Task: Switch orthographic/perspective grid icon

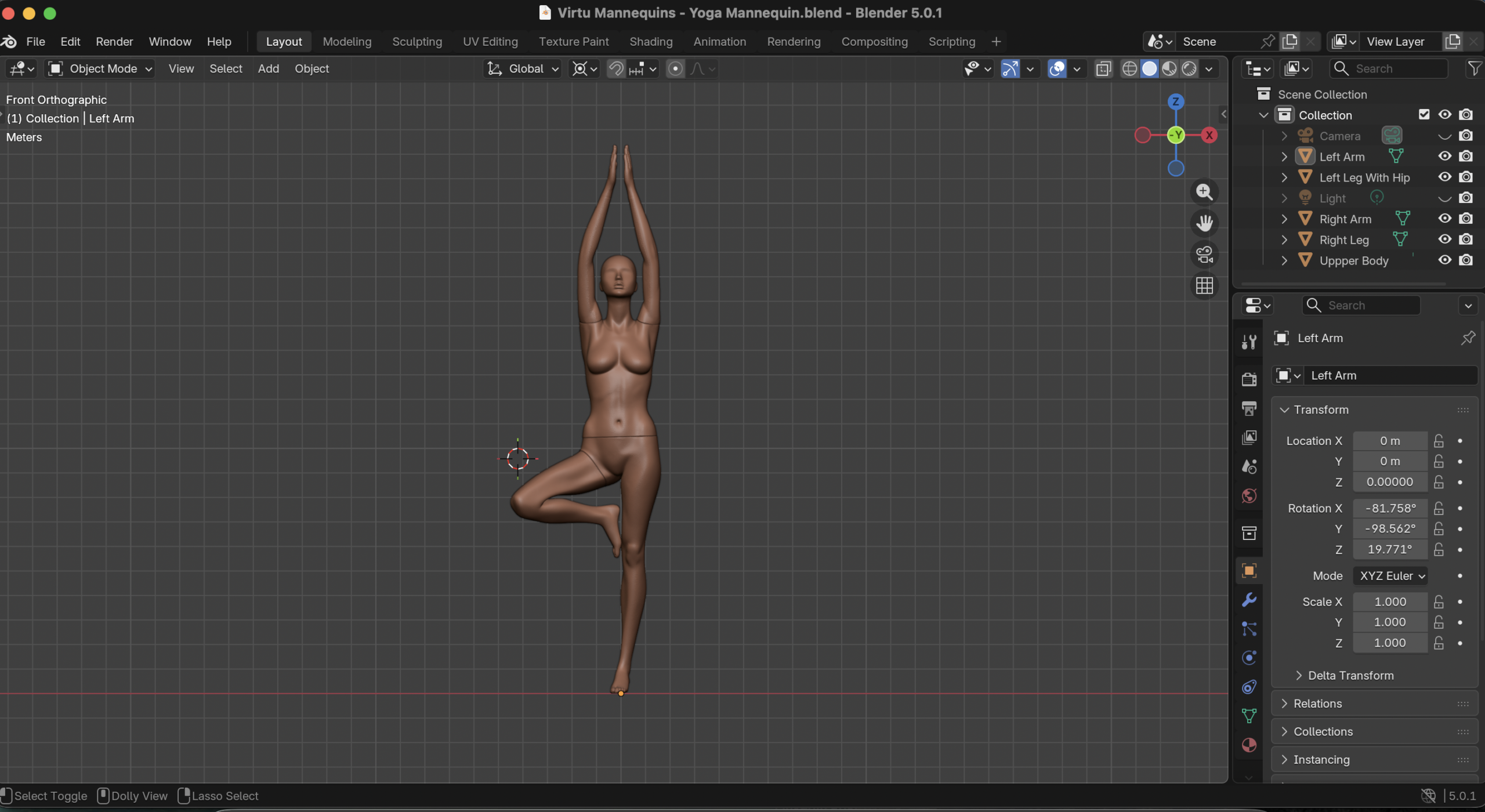Action: pos(1204,285)
